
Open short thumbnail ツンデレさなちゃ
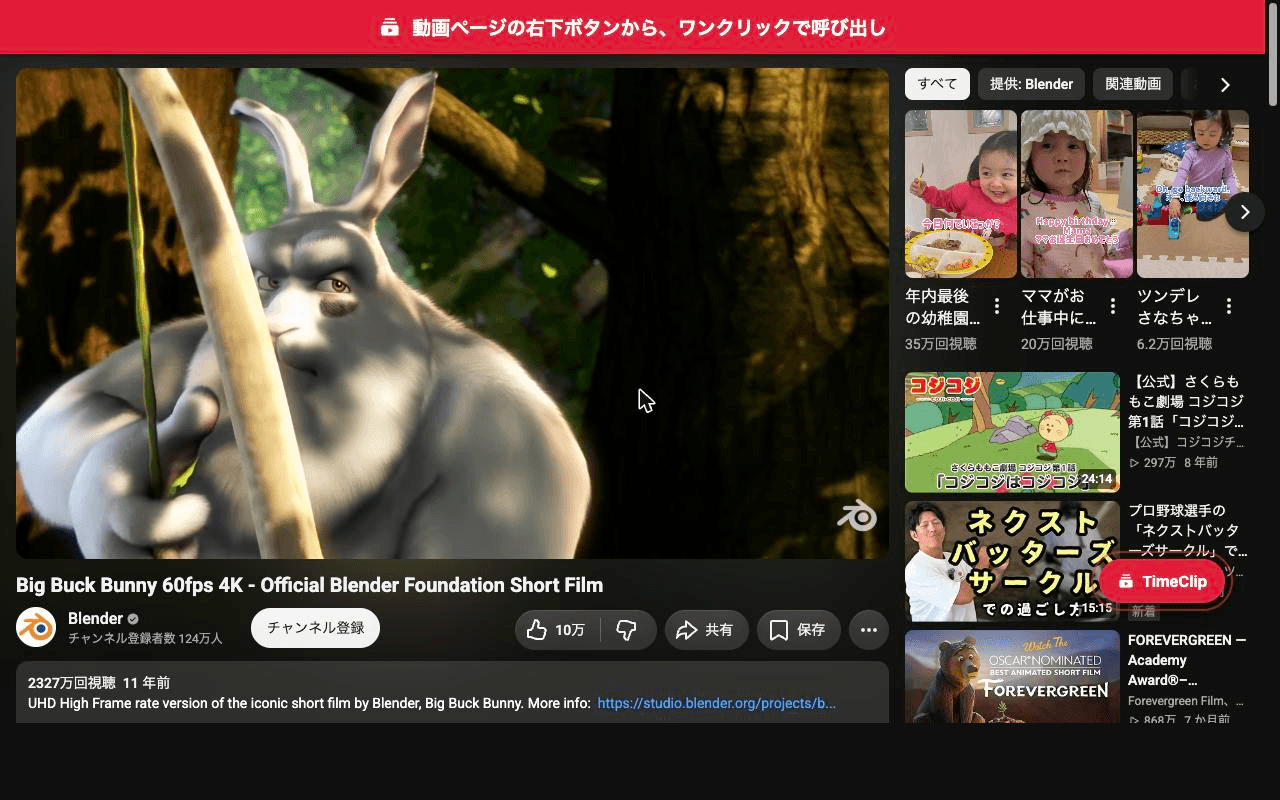(x=1193, y=194)
